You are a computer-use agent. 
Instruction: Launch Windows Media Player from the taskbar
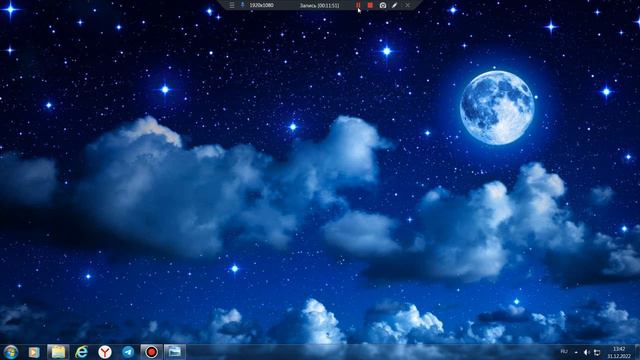coord(34,352)
